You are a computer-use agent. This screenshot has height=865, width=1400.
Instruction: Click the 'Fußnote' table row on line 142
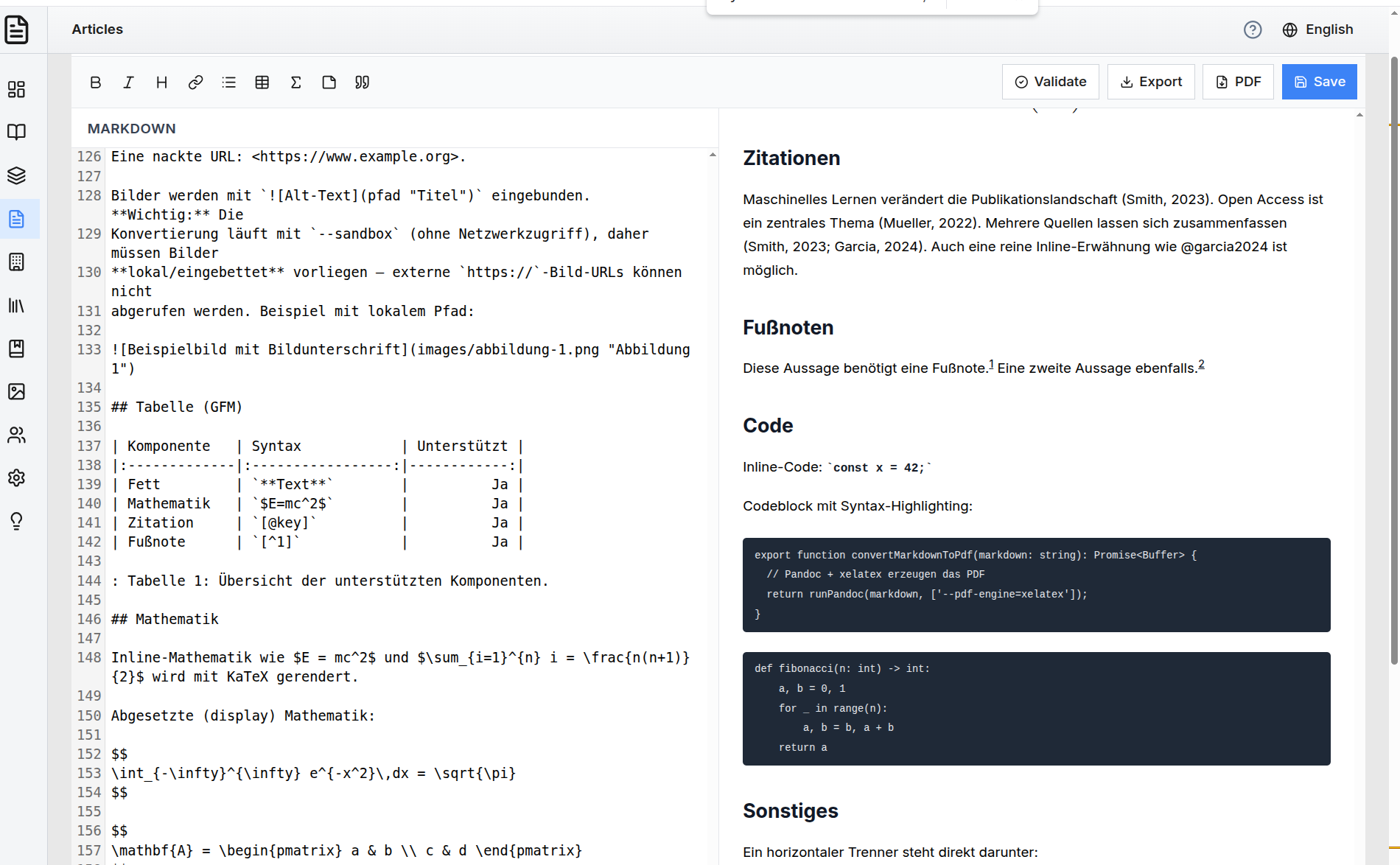pos(318,542)
